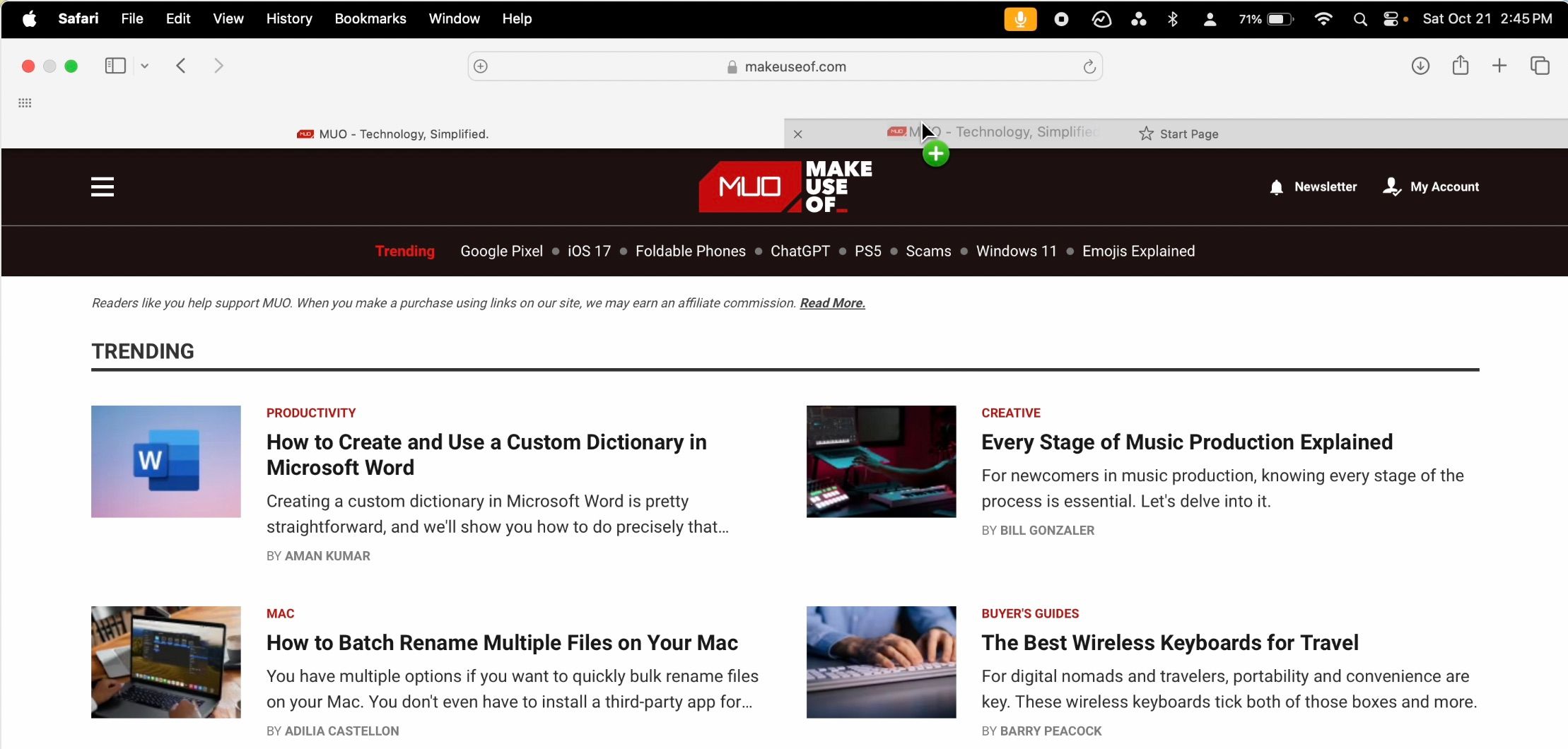The image size is (1568, 749).
Task: Click the back navigation arrow
Action: pyautogui.click(x=182, y=65)
